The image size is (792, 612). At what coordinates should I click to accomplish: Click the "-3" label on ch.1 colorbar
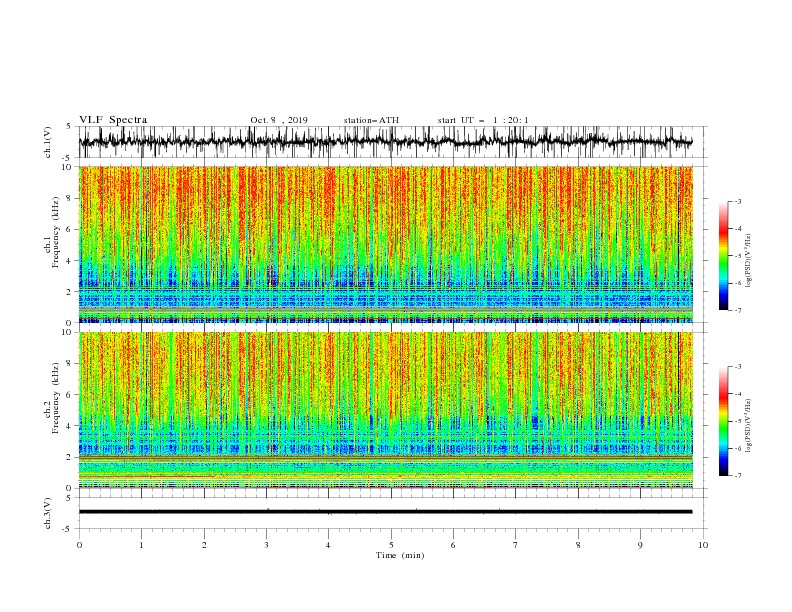(x=738, y=201)
